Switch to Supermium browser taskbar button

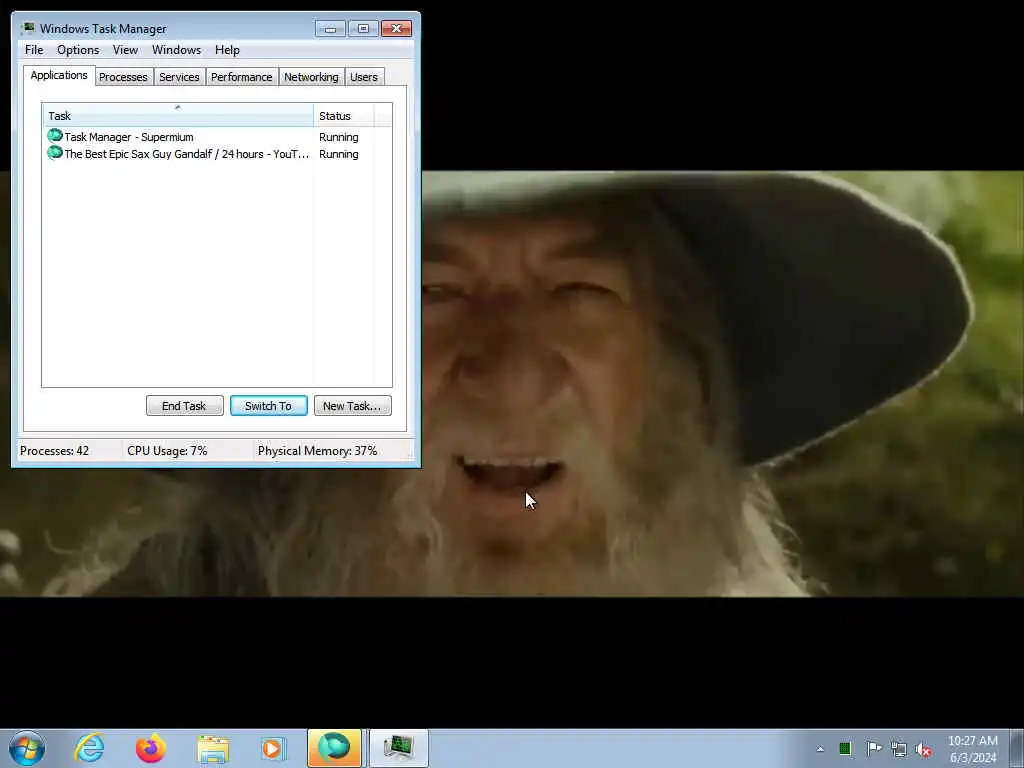(x=334, y=748)
